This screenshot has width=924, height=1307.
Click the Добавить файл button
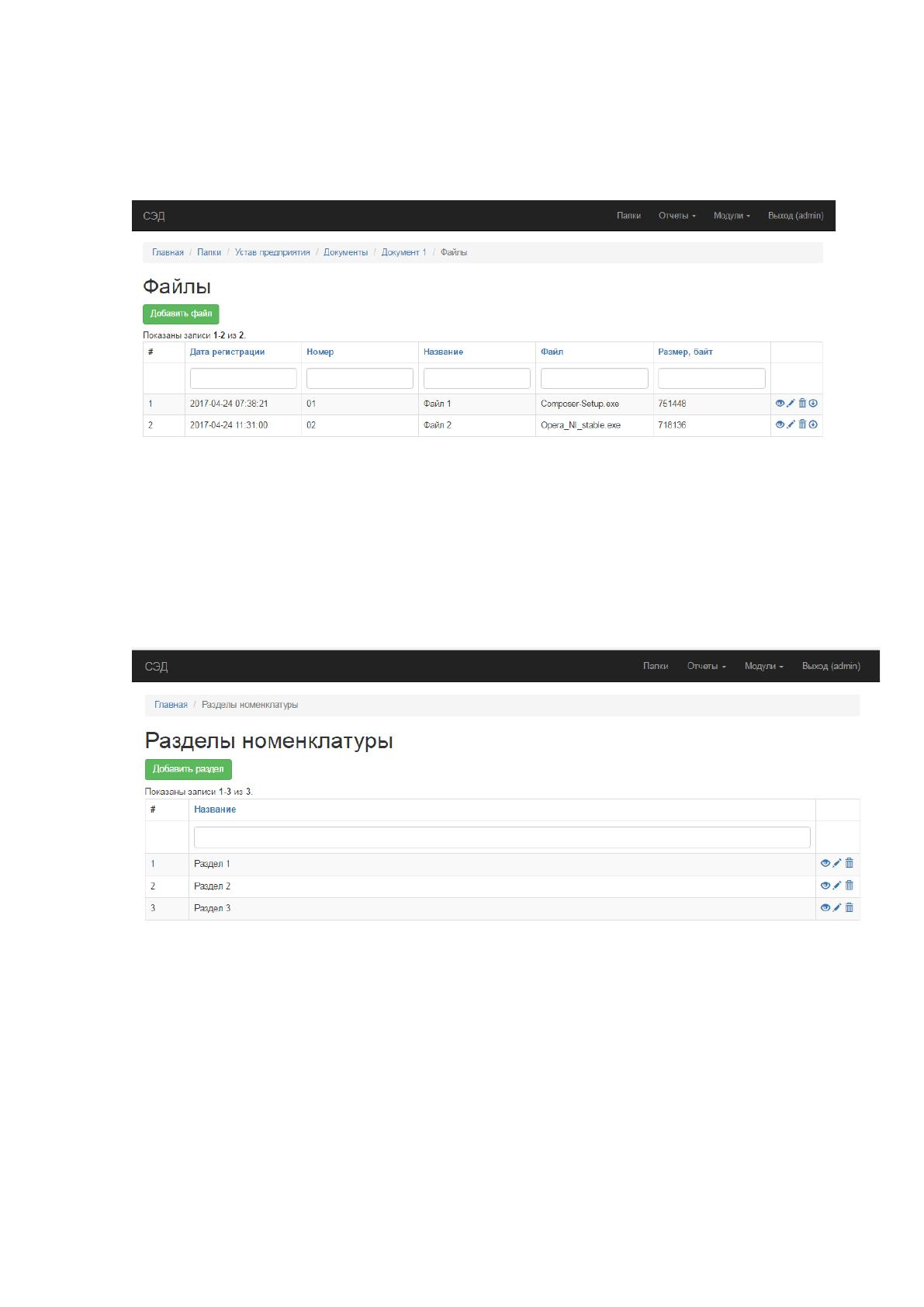click(x=181, y=314)
